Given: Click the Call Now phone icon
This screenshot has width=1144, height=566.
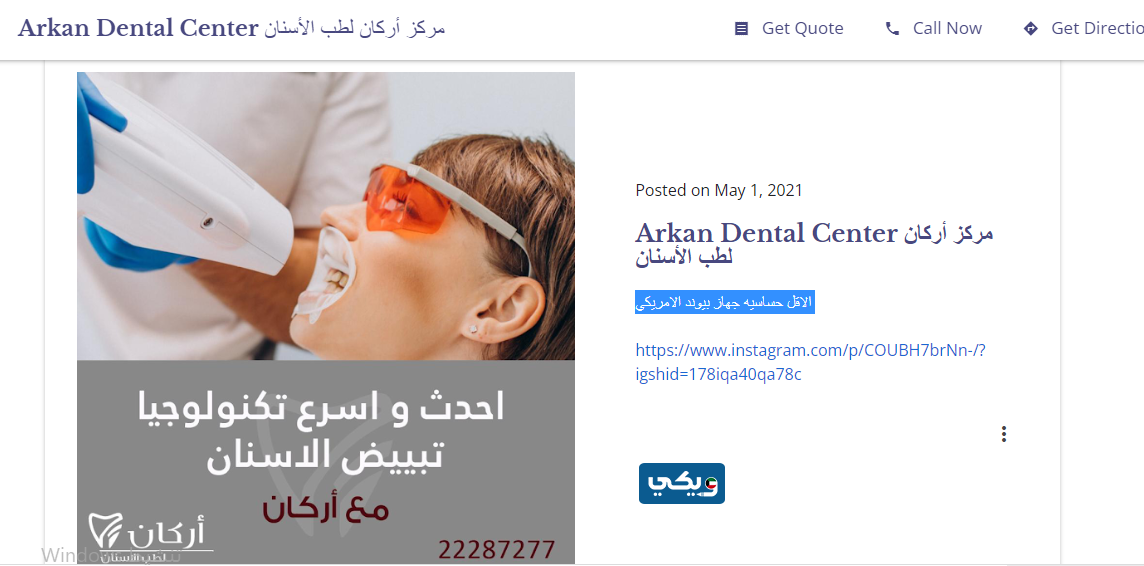Looking at the screenshot, I should coord(892,28).
